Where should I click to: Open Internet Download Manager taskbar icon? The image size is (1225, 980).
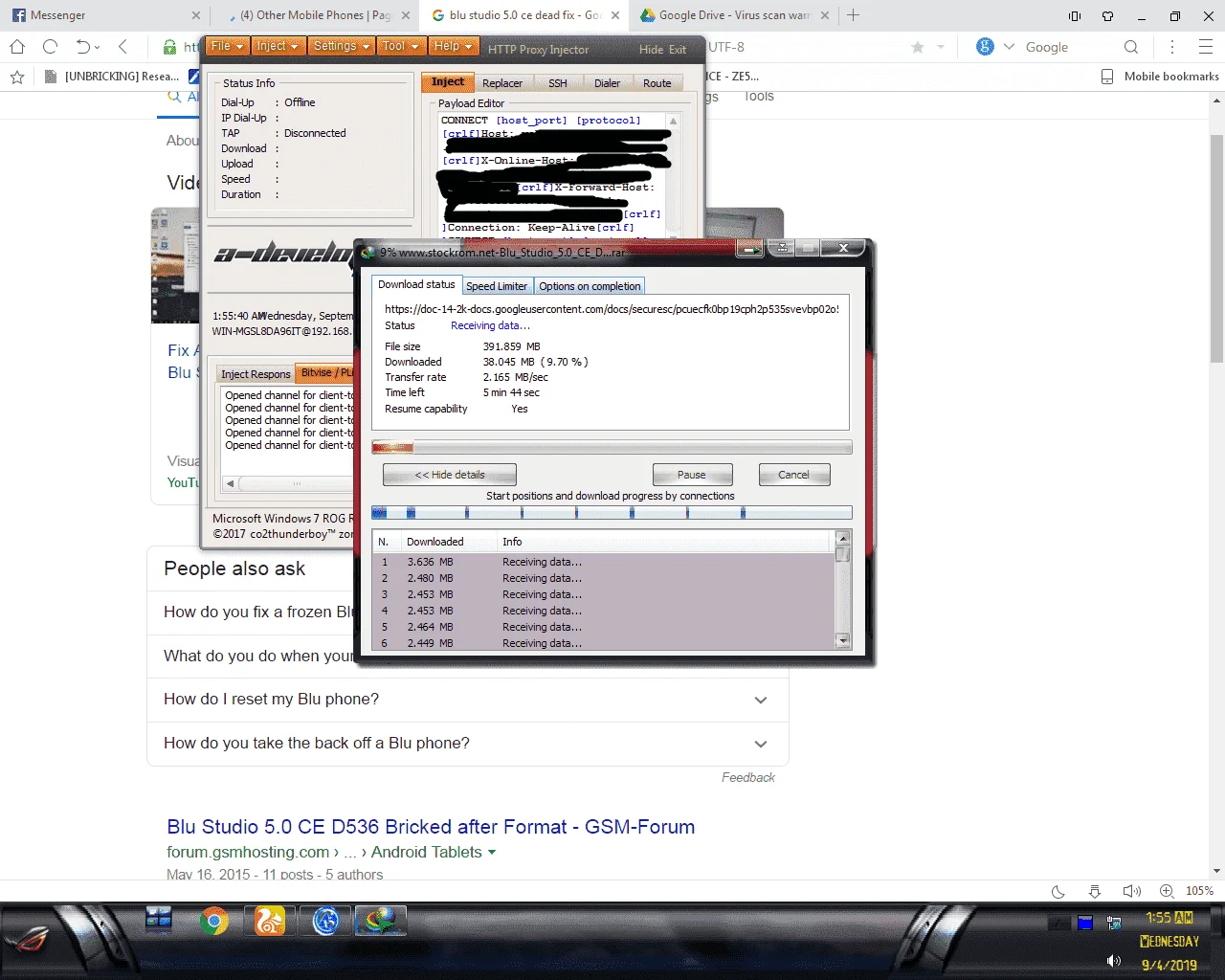tap(381, 921)
